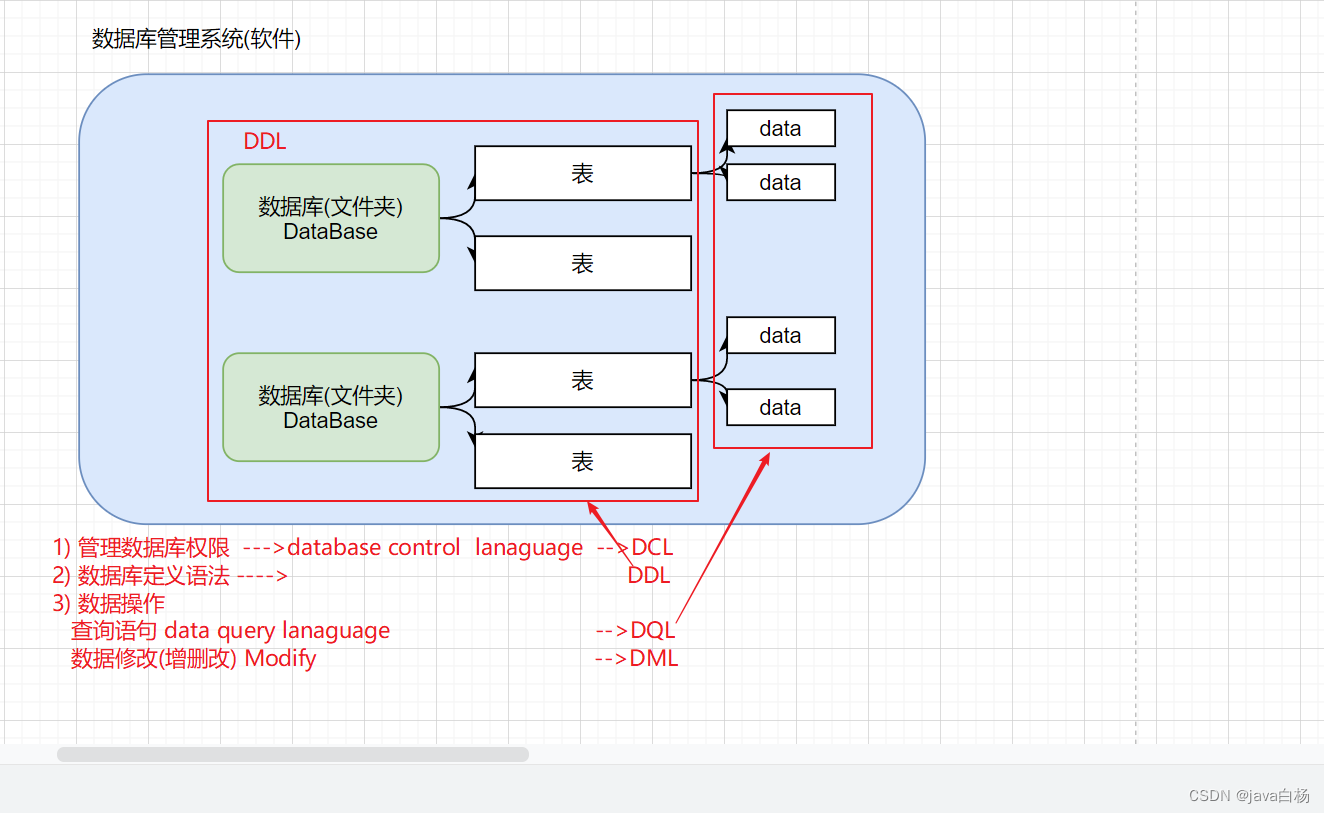
Task: Select the topmost data box
Action: pos(781,128)
